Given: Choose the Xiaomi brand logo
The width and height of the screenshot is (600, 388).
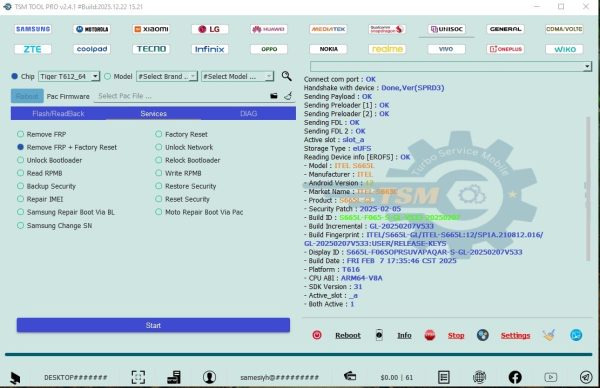Looking at the screenshot, I should pos(151,29).
